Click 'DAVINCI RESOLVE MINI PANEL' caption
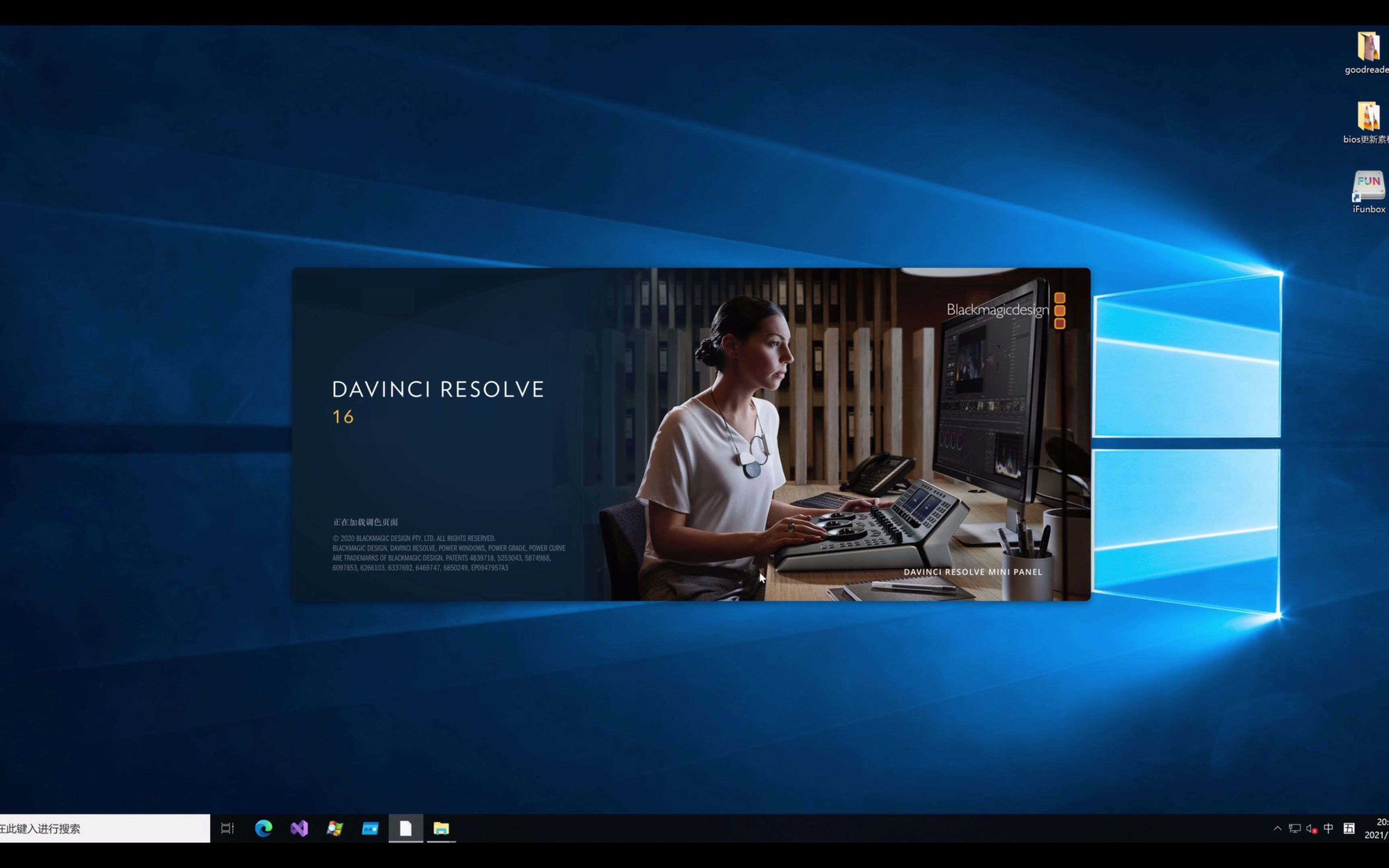The image size is (1389, 868). (973, 572)
